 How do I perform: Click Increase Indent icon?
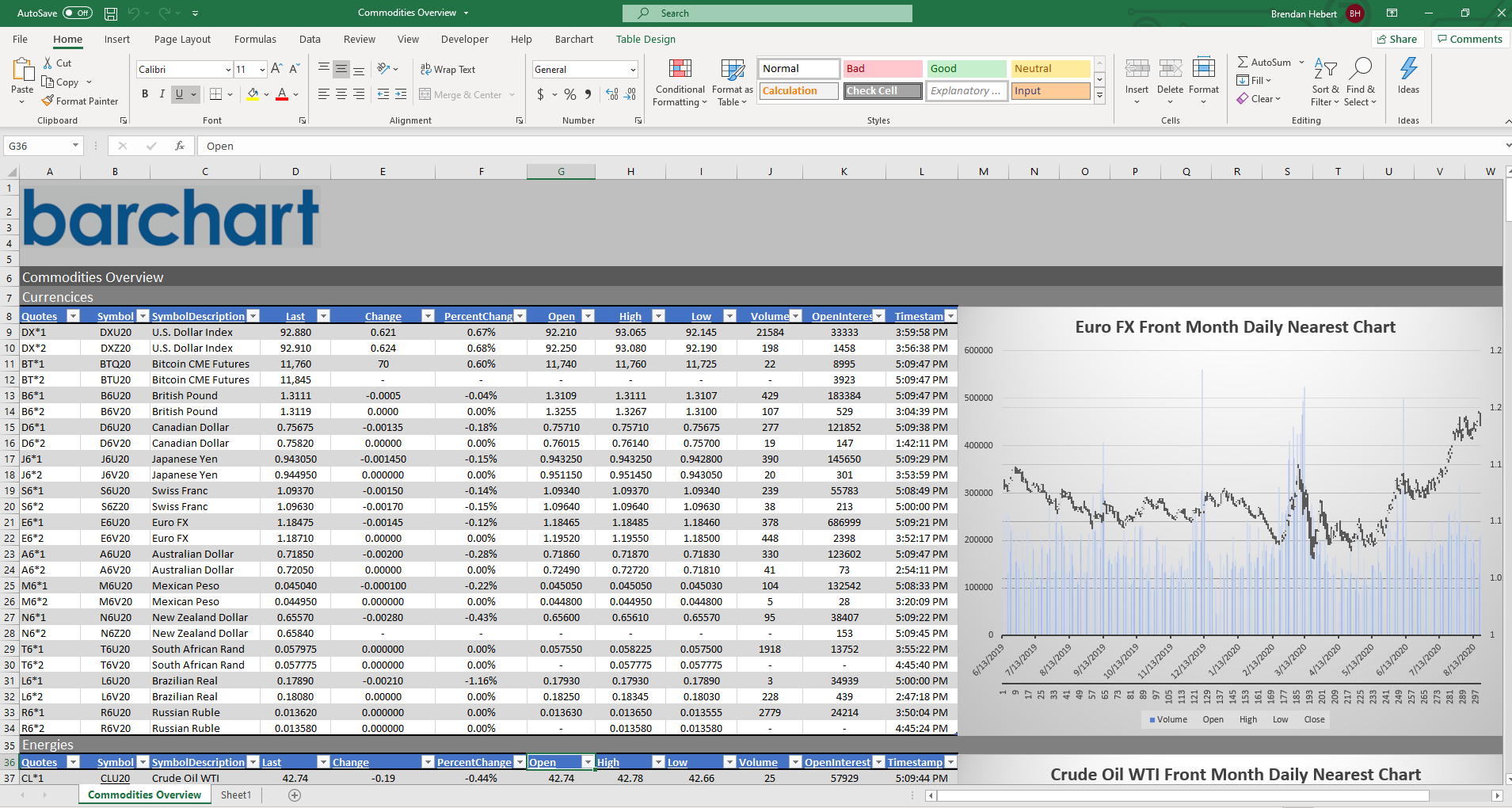[x=401, y=94]
